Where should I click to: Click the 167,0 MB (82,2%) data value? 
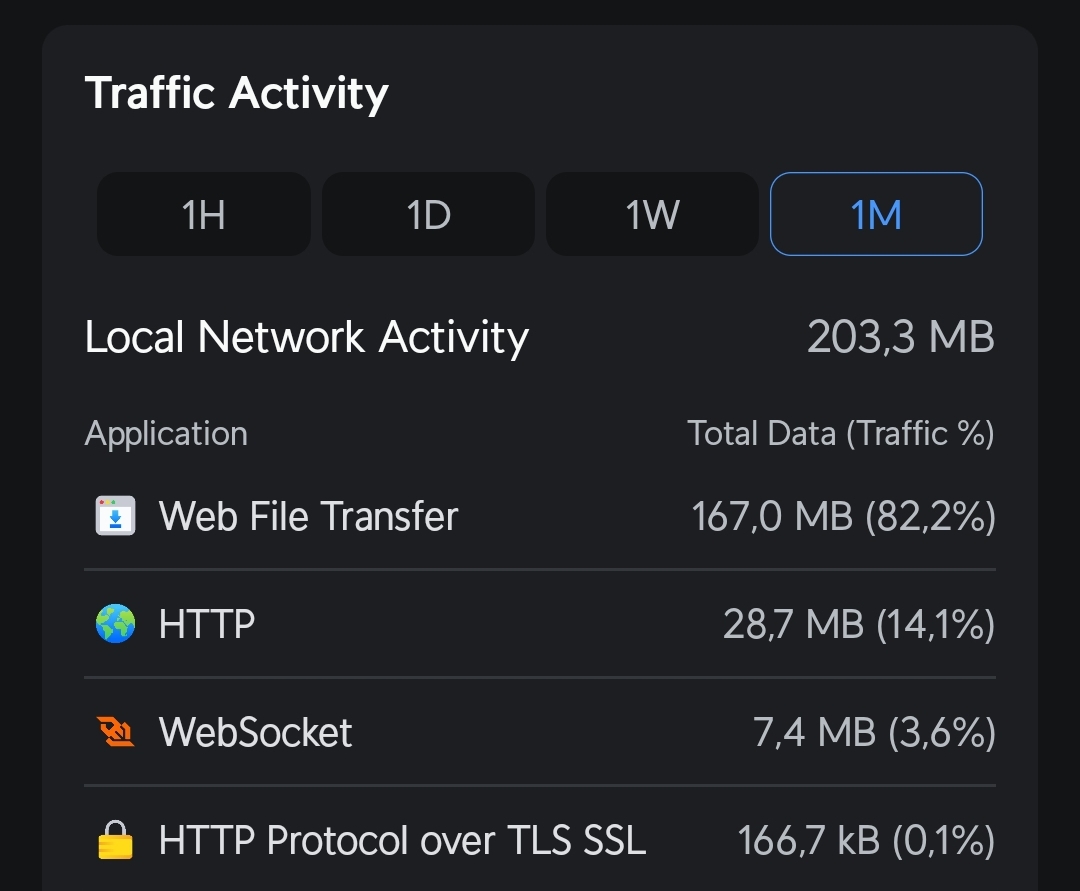pyautogui.click(x=843, y=517)
